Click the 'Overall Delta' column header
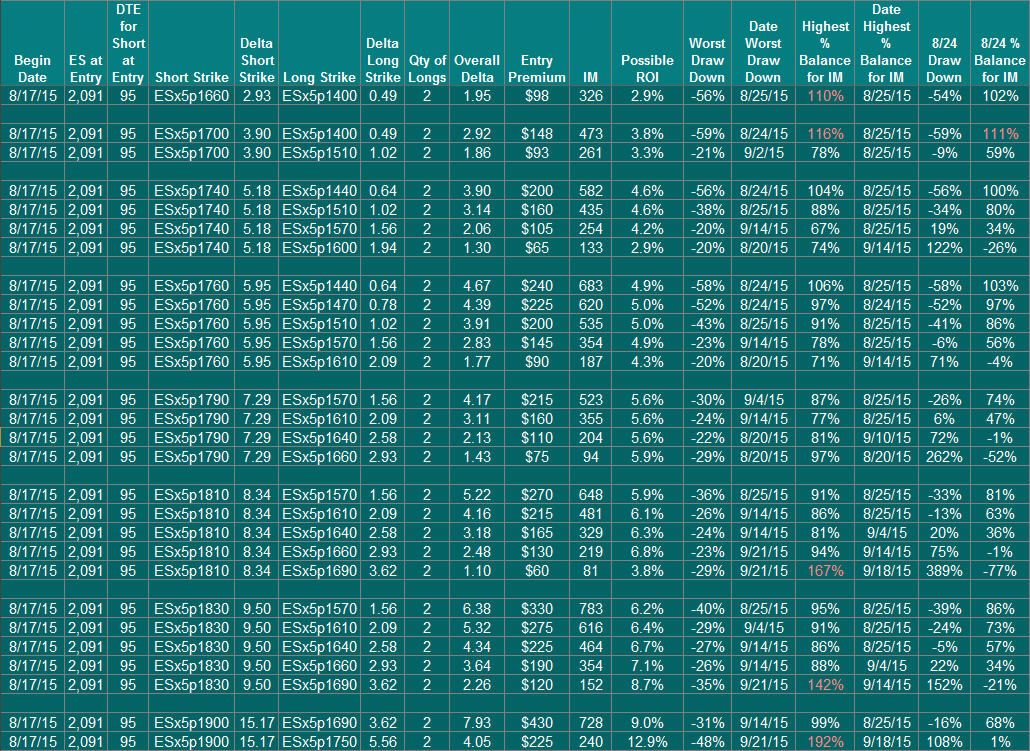Image resolution: width=1030 pixels, height=751 pixels. tap(477, 43)
